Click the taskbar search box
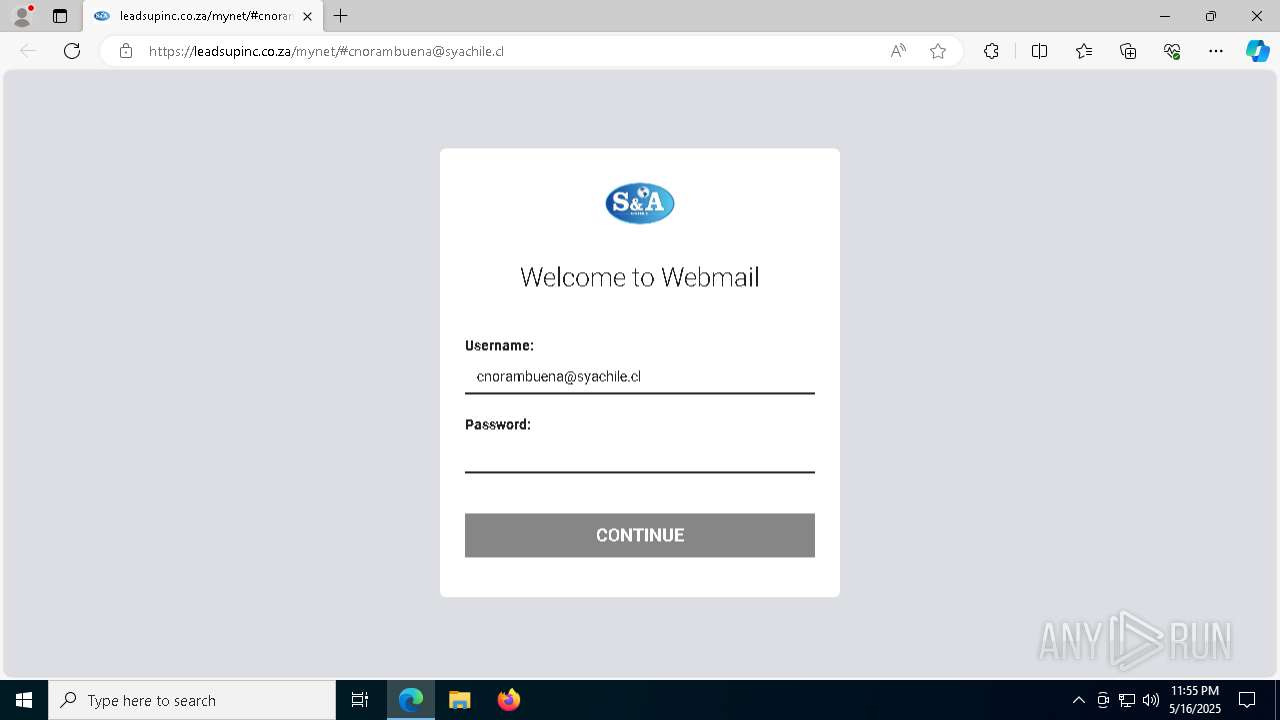Screen dimensions: 1280x720 coord(192,700)
